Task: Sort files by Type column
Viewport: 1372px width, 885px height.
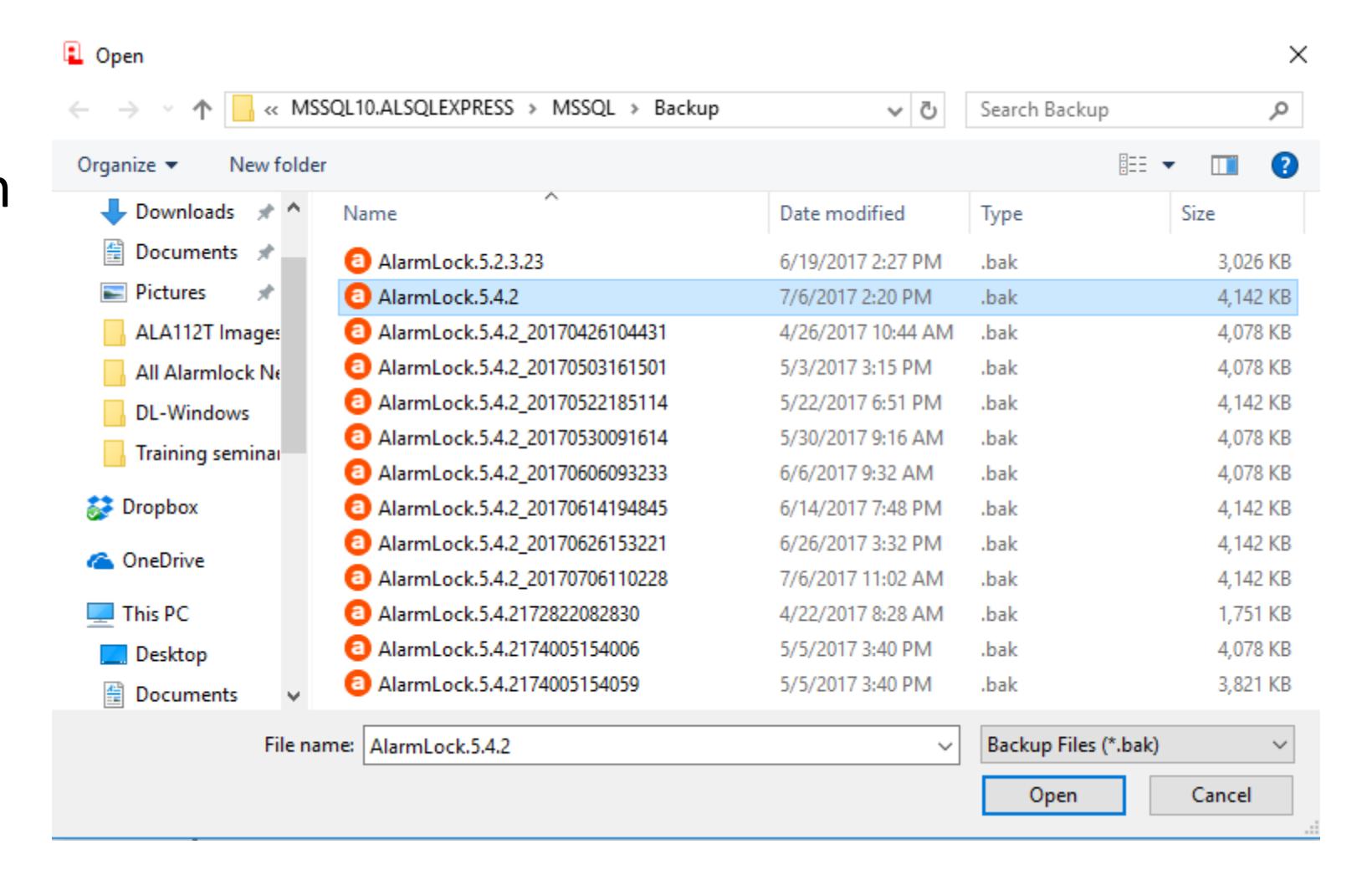Action: (x=1001, y=213)
